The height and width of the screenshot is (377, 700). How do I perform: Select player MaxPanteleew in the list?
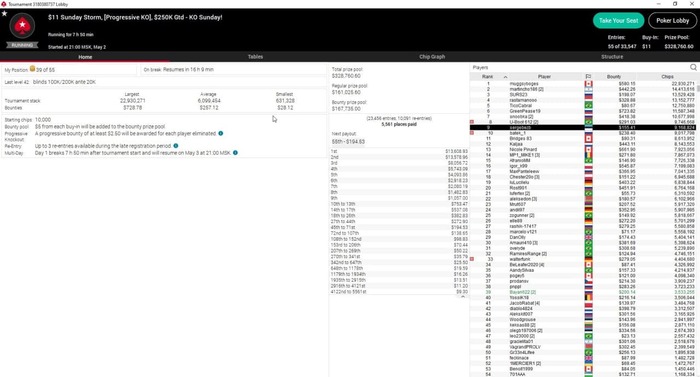(524, 172)
